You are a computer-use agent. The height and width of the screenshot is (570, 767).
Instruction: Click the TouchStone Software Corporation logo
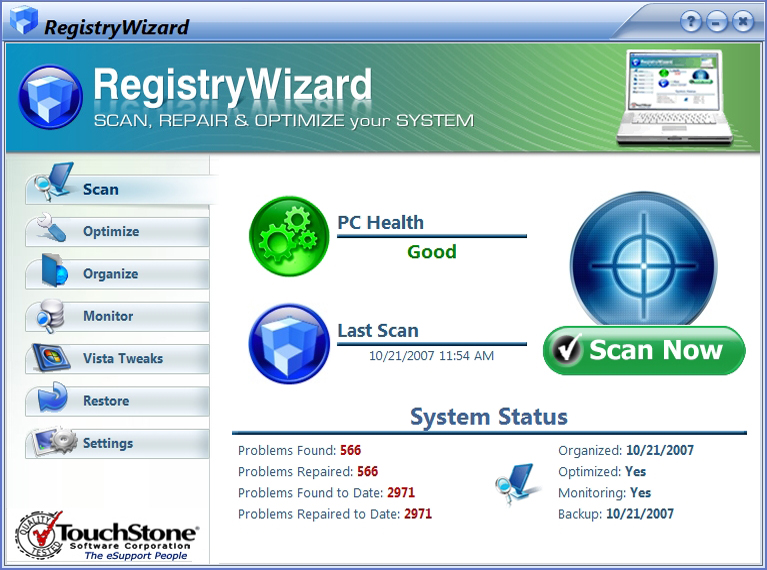(x=107, y=536)
